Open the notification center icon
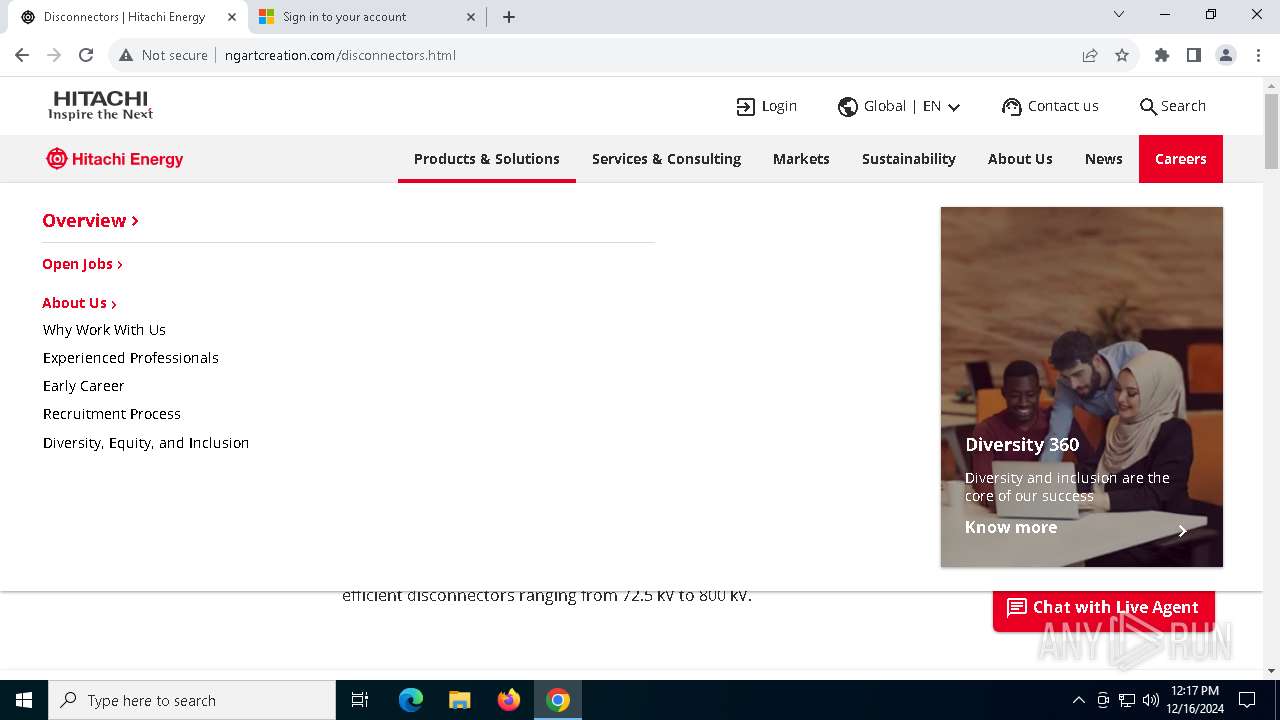The image size is (1280, 720). [1247, 700]
